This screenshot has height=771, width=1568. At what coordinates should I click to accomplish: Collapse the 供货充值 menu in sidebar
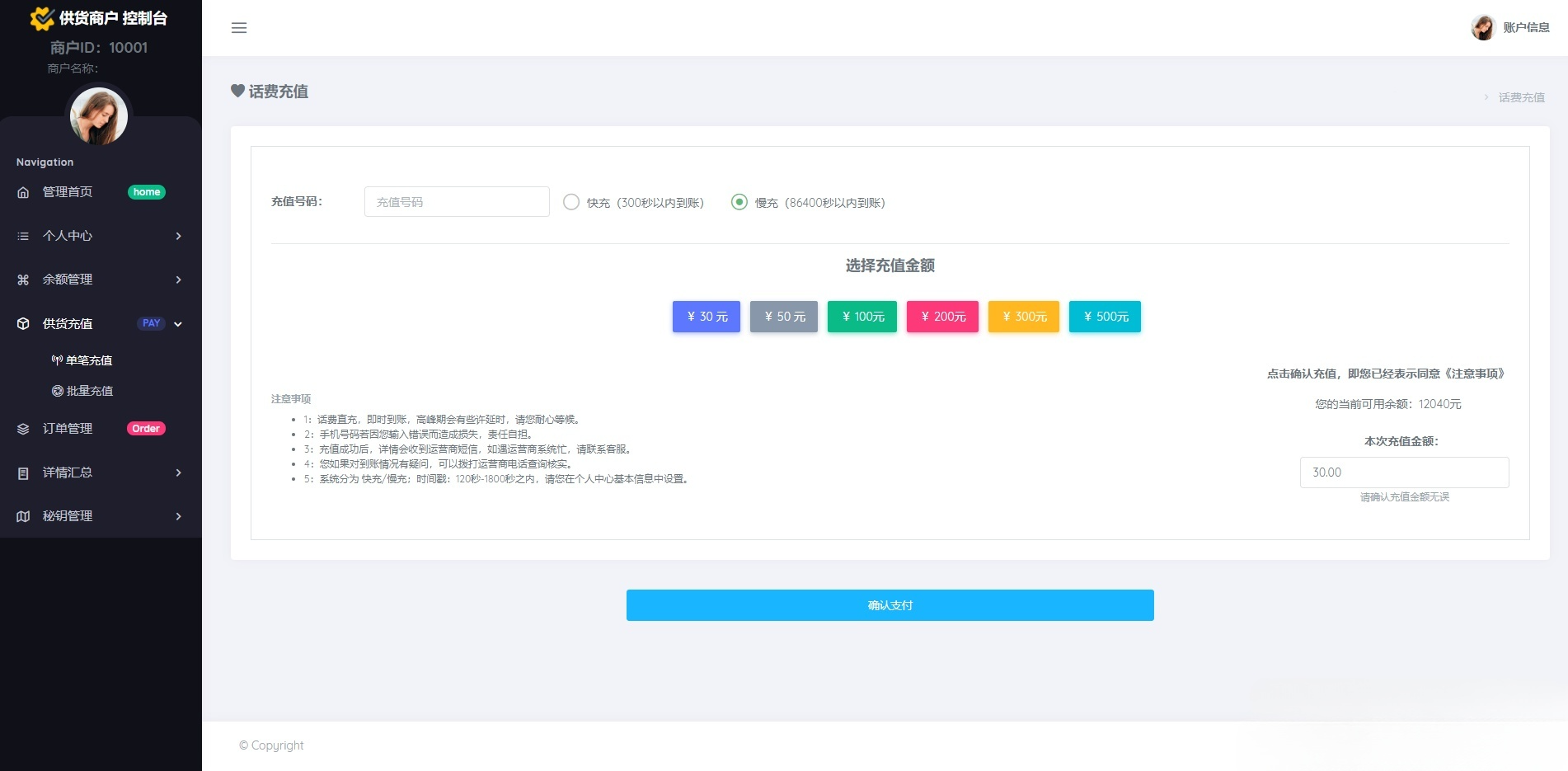coord(178,324)
